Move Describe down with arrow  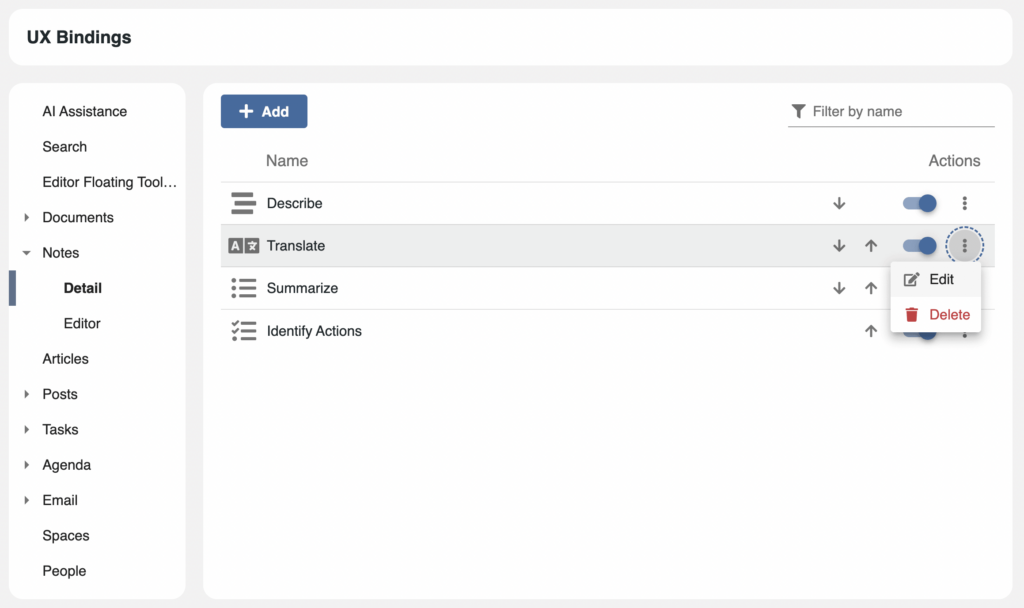click(x=839, y=203)
